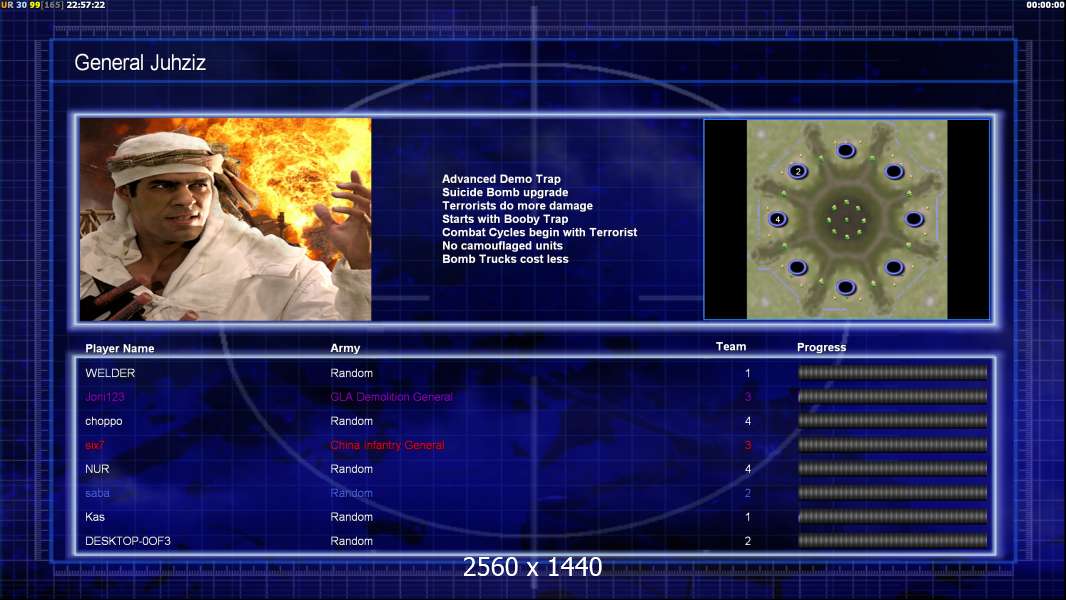Click the China Infantry General army entry

click(x=388, y=445)
